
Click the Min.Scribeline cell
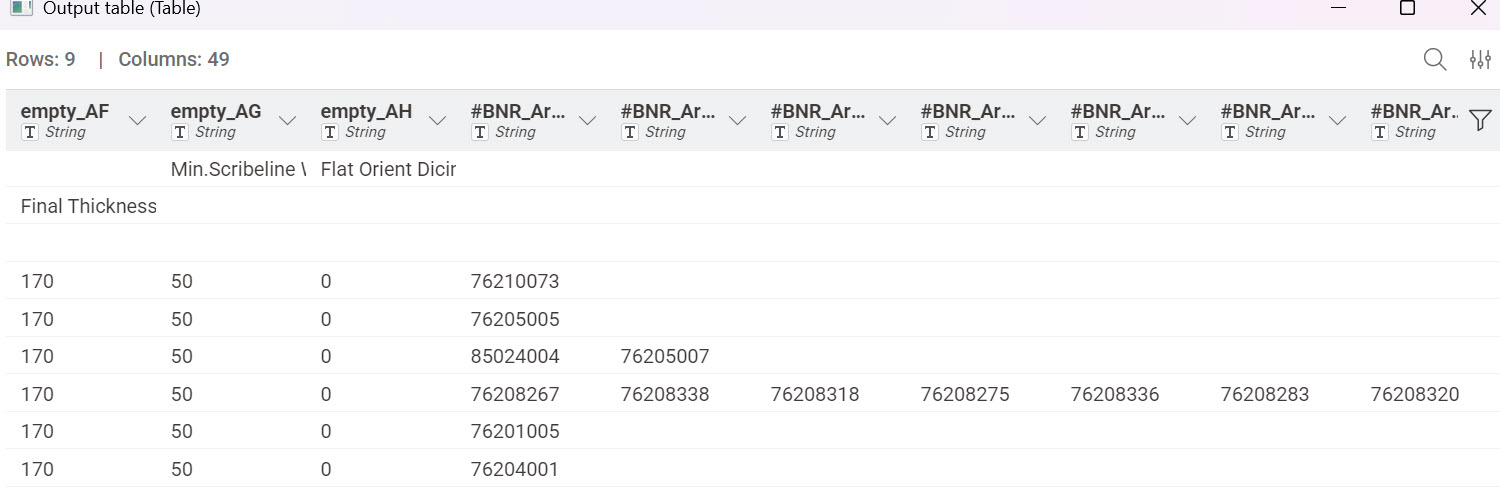pyautogui.click(x=238, y=169)
